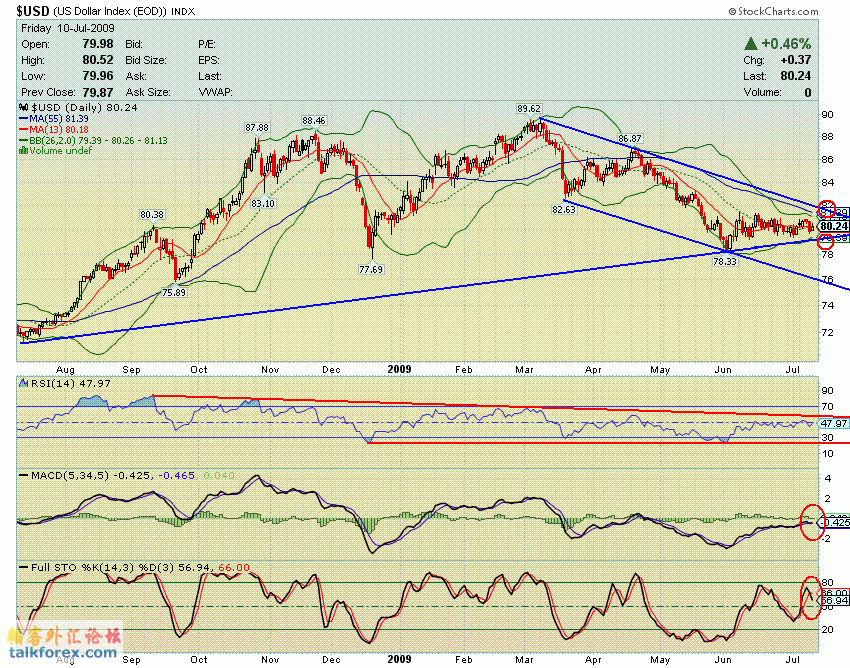Click bold '2009' under the price panel
Image resolution: width=850 pixels, height=668 pixels.
[400, 369]
